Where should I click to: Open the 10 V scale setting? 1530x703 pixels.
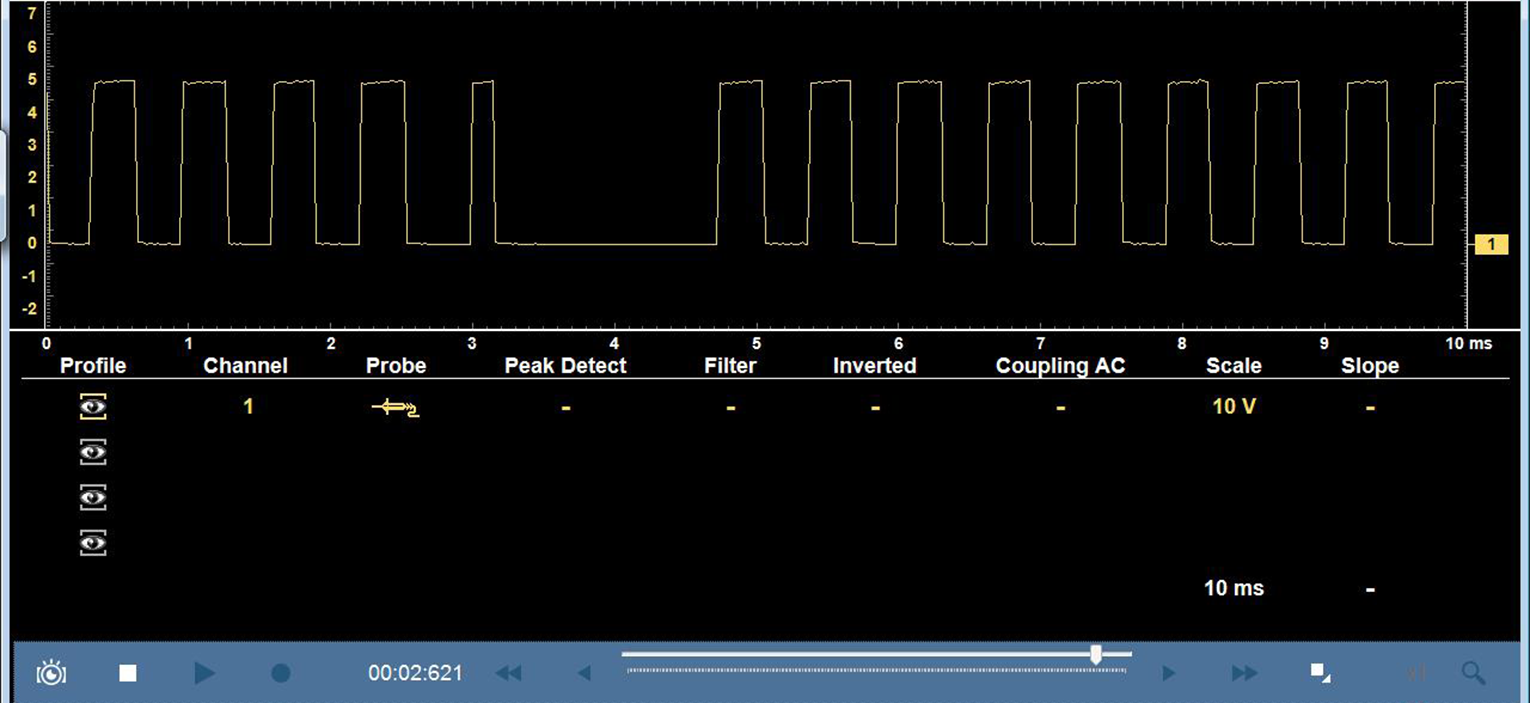coord(1233,407)
